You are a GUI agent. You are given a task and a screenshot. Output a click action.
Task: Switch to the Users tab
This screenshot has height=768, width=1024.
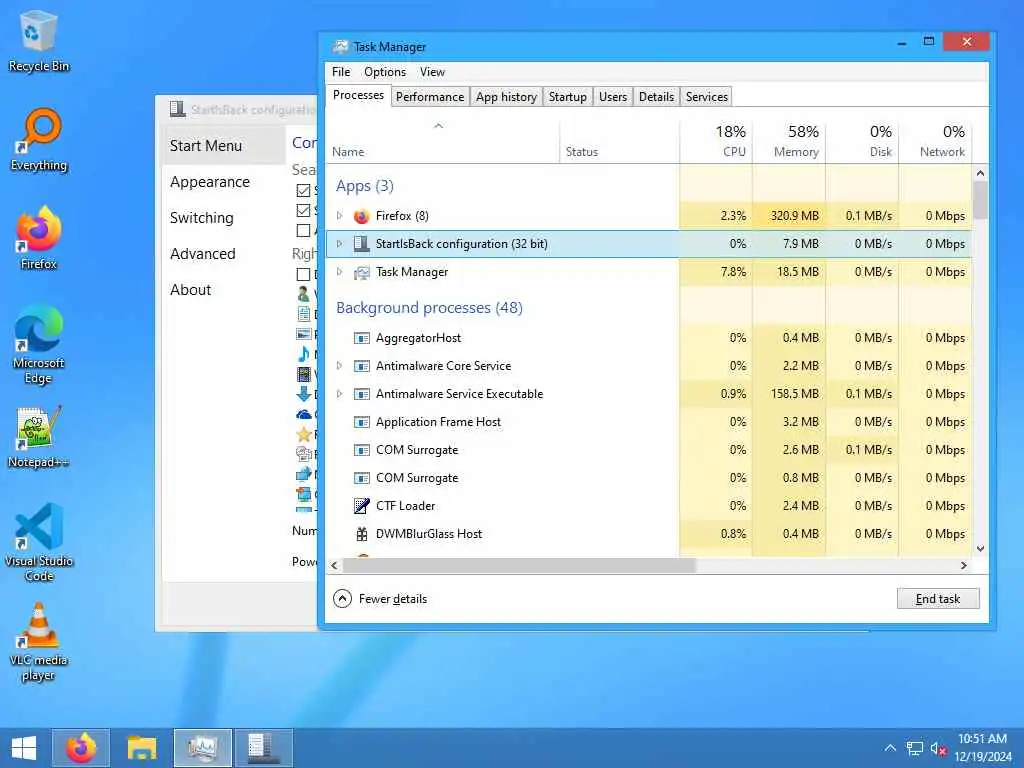tap(613, 97)
